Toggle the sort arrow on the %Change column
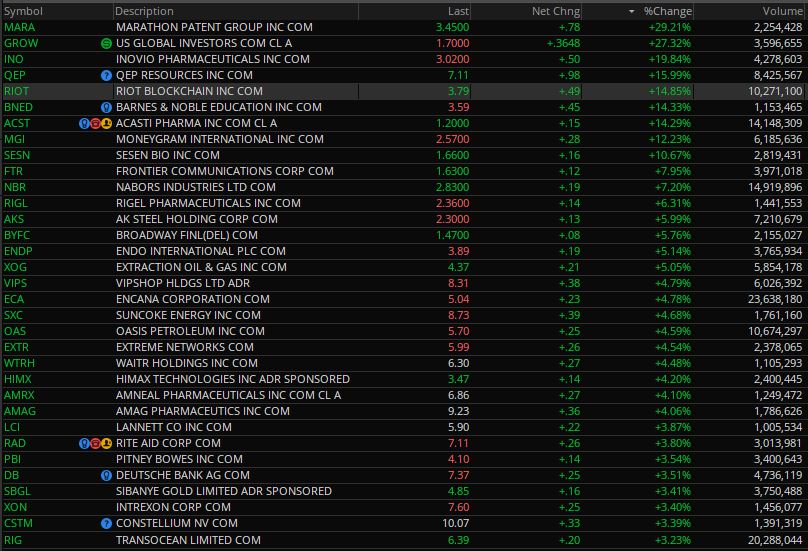The width and height of the screenshot is (808, 551). [x=631, y=11]
